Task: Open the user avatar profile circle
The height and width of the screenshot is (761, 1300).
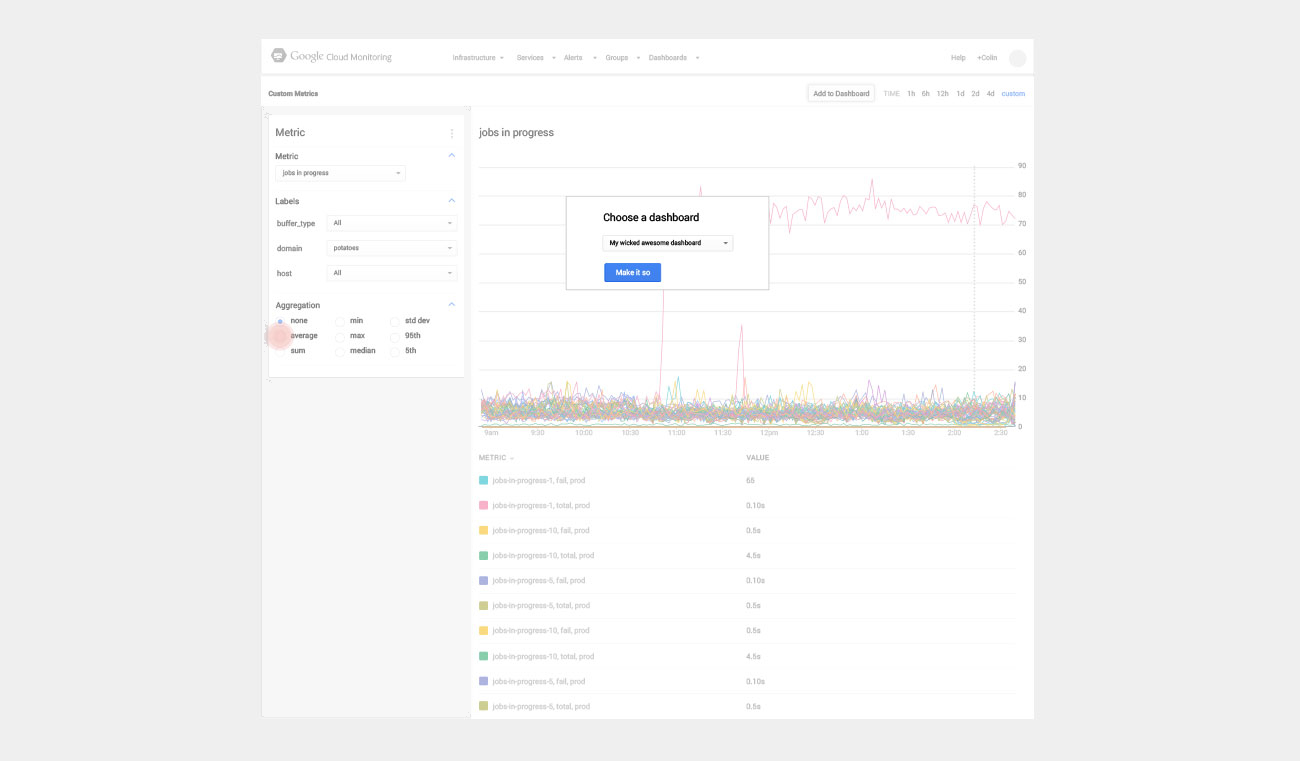Action: (x=1017, y=58)
